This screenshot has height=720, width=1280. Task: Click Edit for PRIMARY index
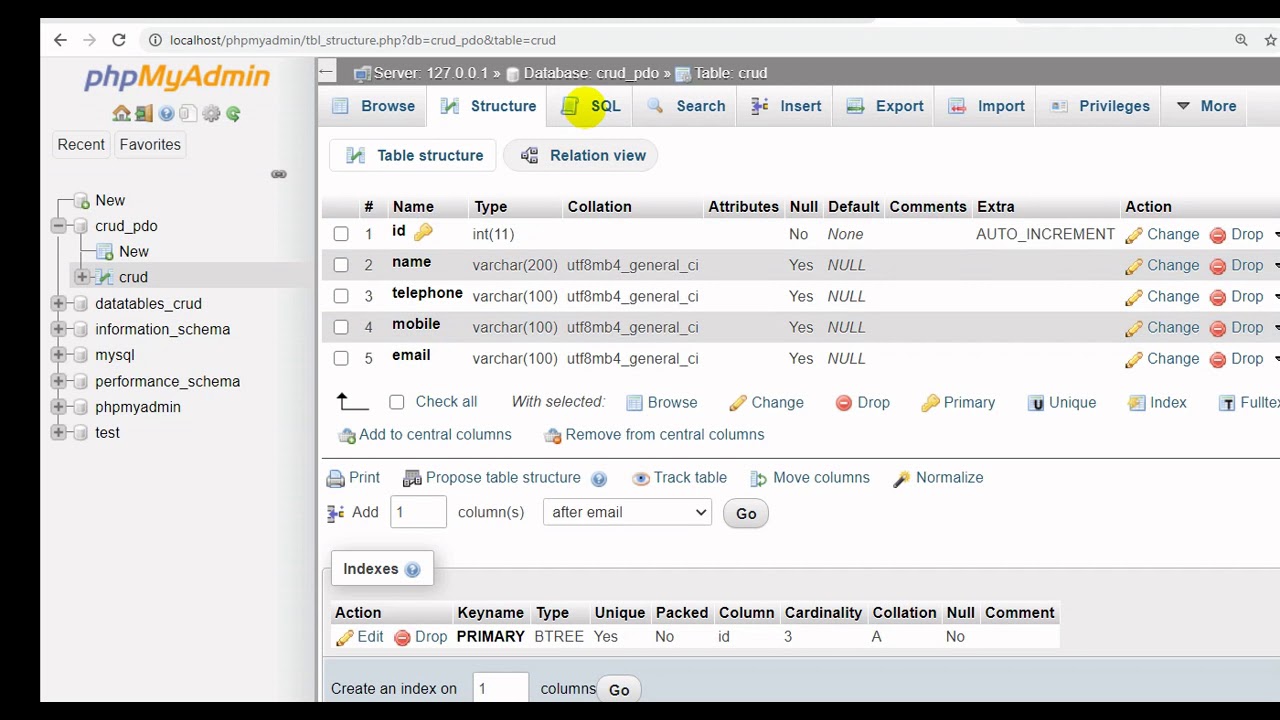tap(359, 637)
